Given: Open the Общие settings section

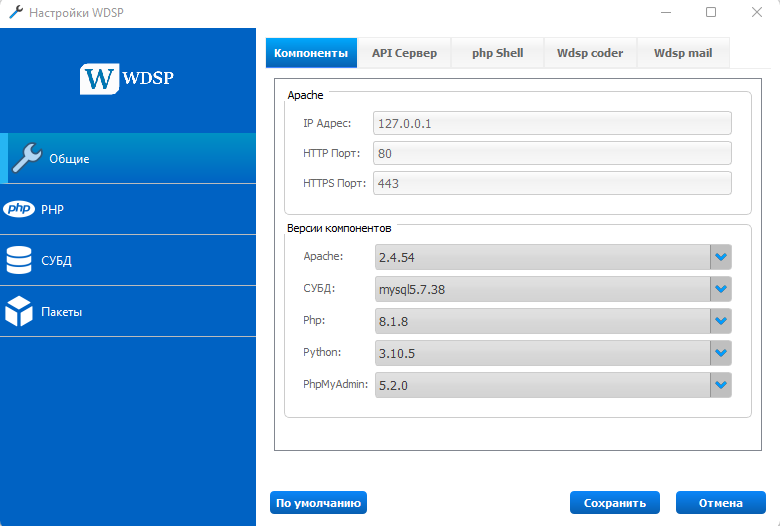Looking at the screenshot, I should pyautogui.click(x=128, y=158).
